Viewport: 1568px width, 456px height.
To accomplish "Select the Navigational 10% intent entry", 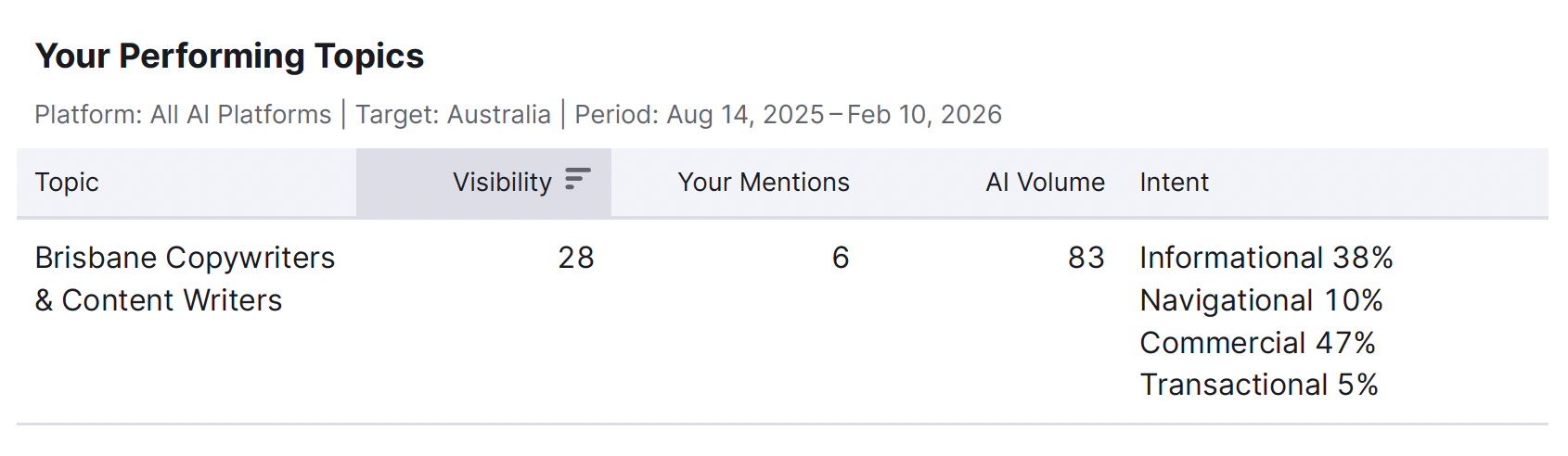I will tap(1260, 300).
